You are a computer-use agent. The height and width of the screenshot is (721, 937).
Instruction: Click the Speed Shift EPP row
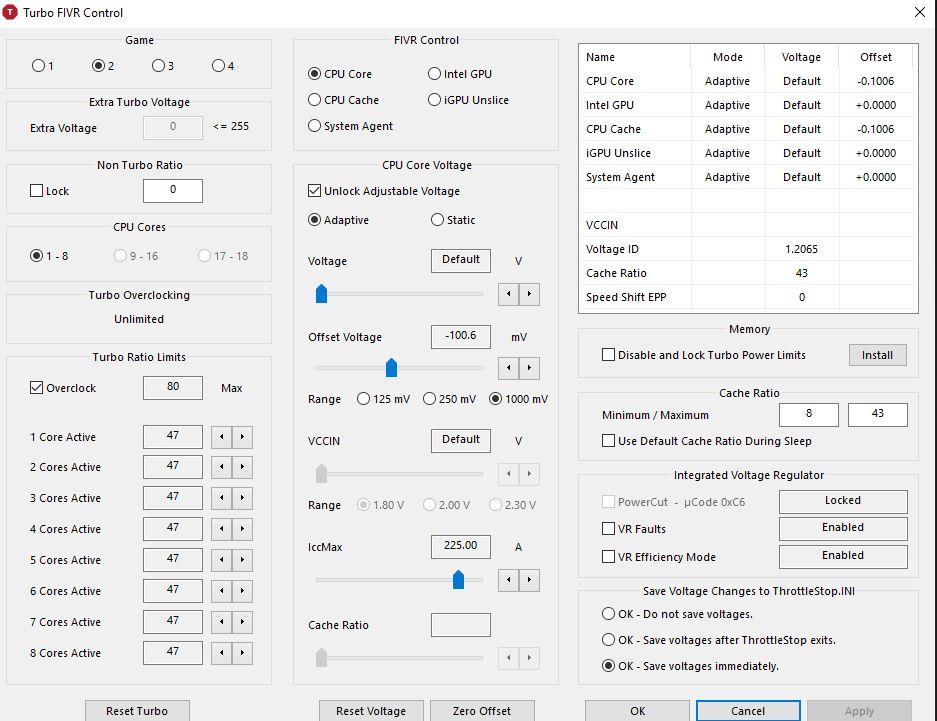(x=748, y=297)
